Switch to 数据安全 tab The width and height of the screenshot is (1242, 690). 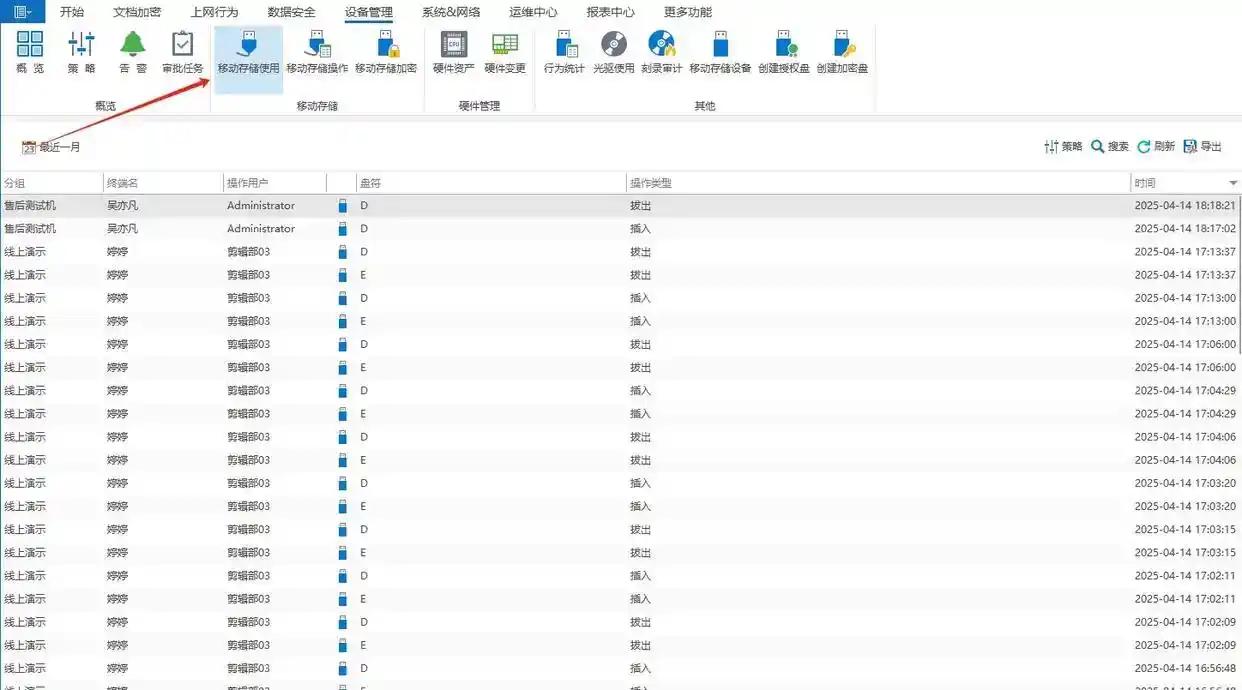291,12
